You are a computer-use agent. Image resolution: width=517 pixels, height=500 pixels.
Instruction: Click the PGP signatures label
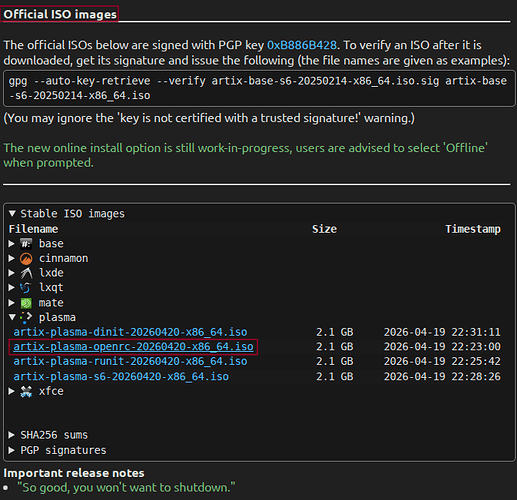coord(63,450)
